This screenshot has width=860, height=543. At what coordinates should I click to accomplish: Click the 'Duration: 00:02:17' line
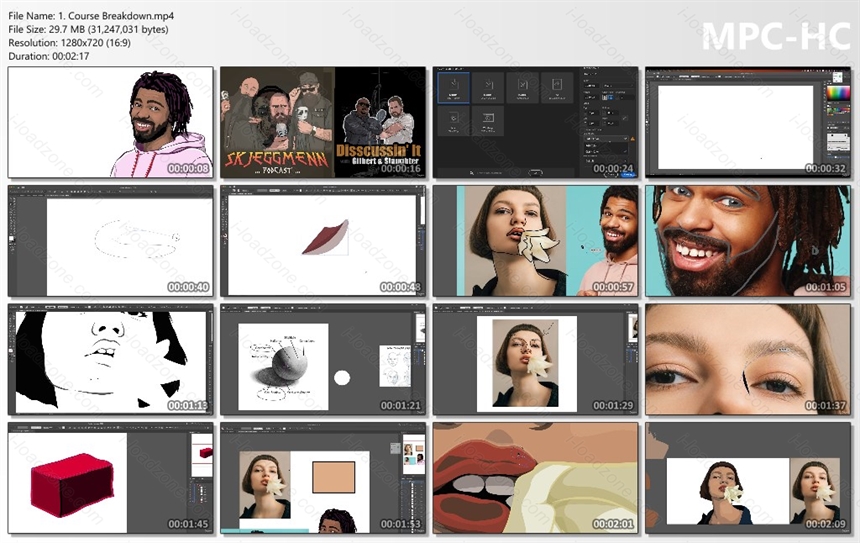pos(49,56)
